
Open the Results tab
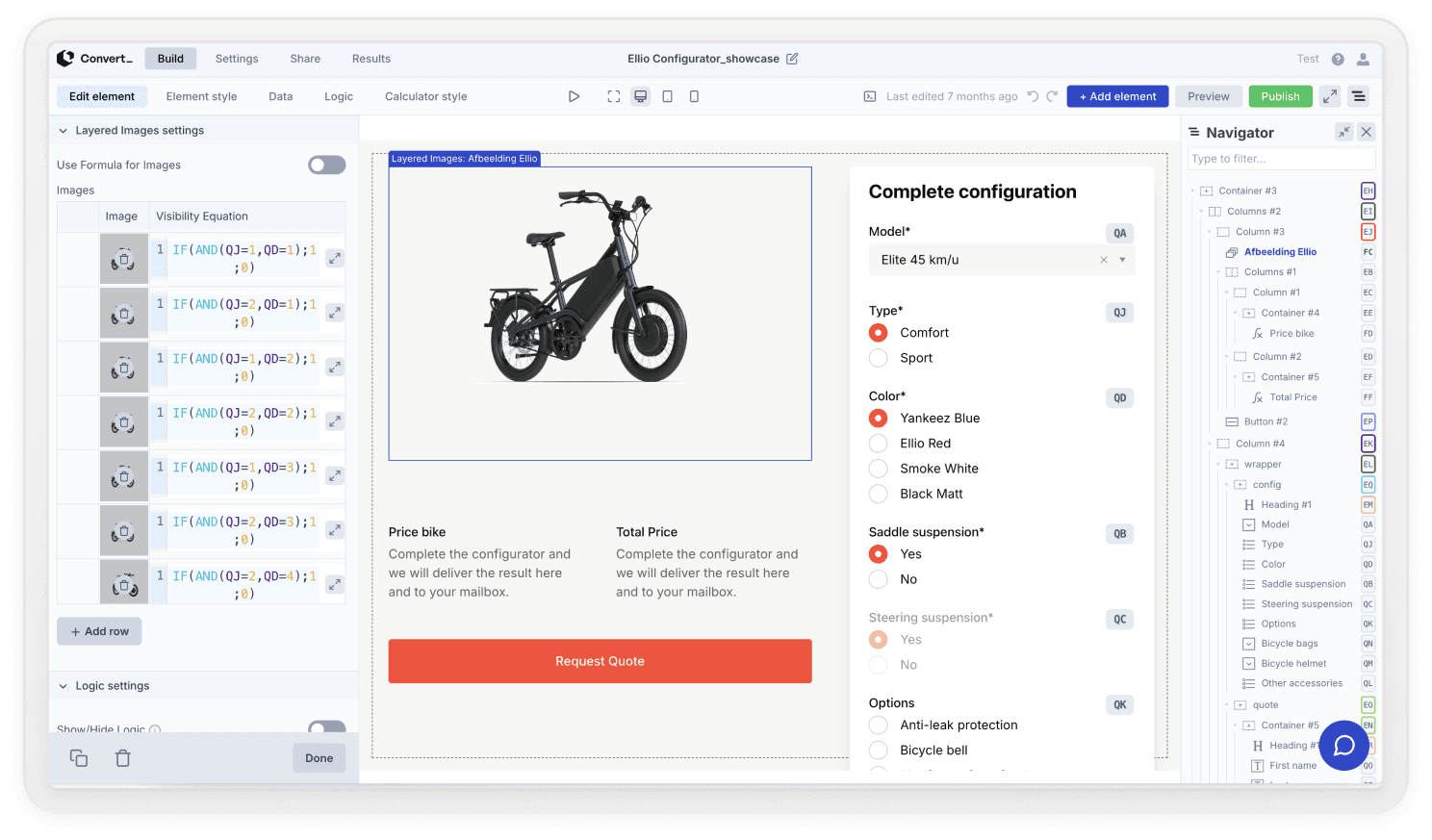coord(371,59)
